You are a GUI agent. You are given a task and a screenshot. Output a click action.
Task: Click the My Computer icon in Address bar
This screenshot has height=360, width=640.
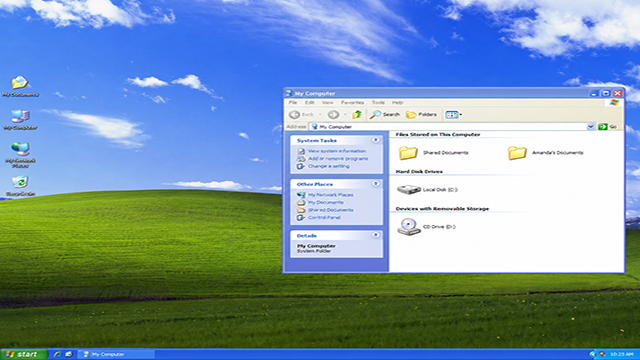click(314, 127)
